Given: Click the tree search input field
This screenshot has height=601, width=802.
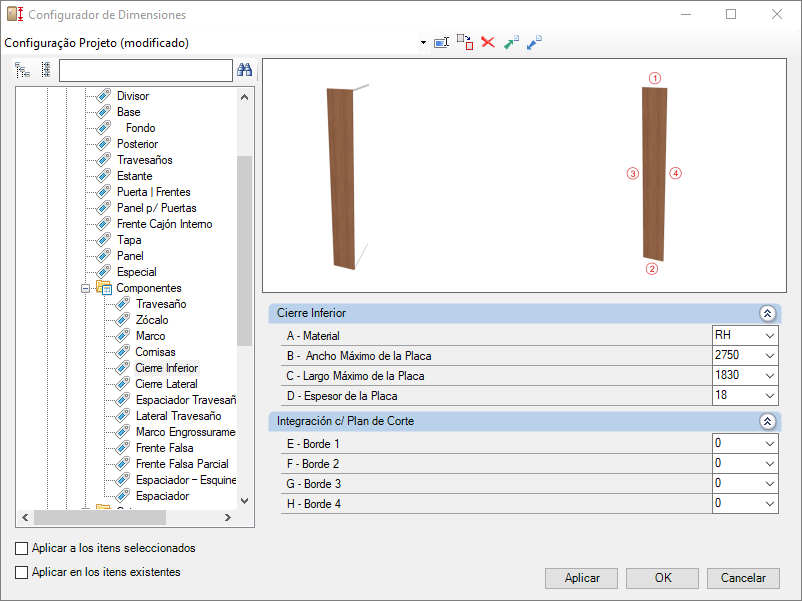Looking at the screenshot, I should click(145, 70).
